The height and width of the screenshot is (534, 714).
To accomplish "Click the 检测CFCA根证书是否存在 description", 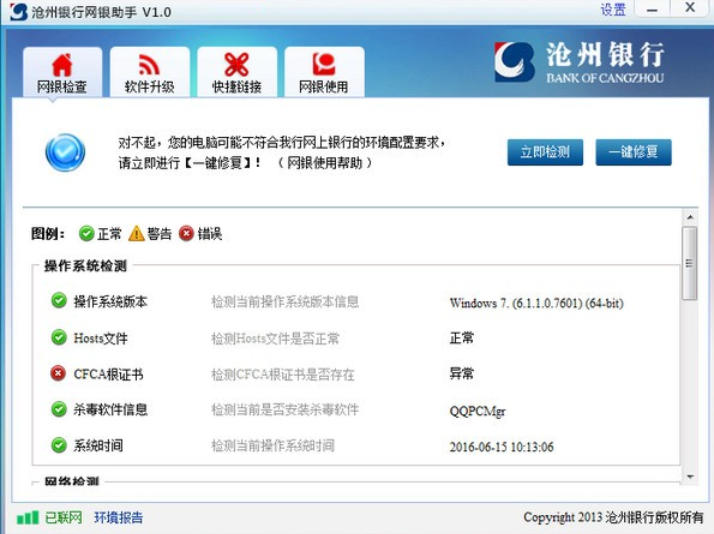I will [x=283, y=375].
